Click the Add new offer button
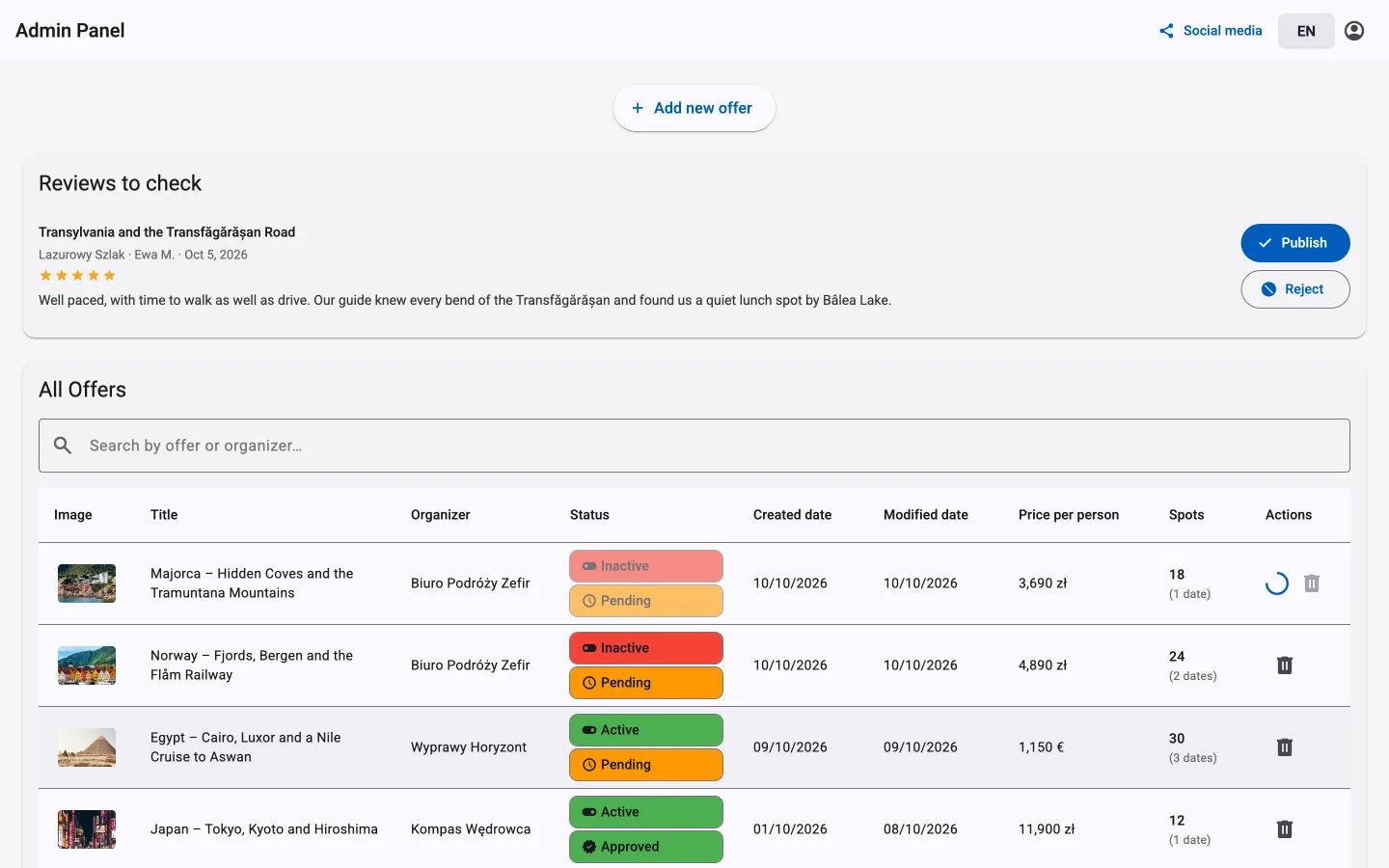This screenshot has height=868, width=1389. [694, 108]
